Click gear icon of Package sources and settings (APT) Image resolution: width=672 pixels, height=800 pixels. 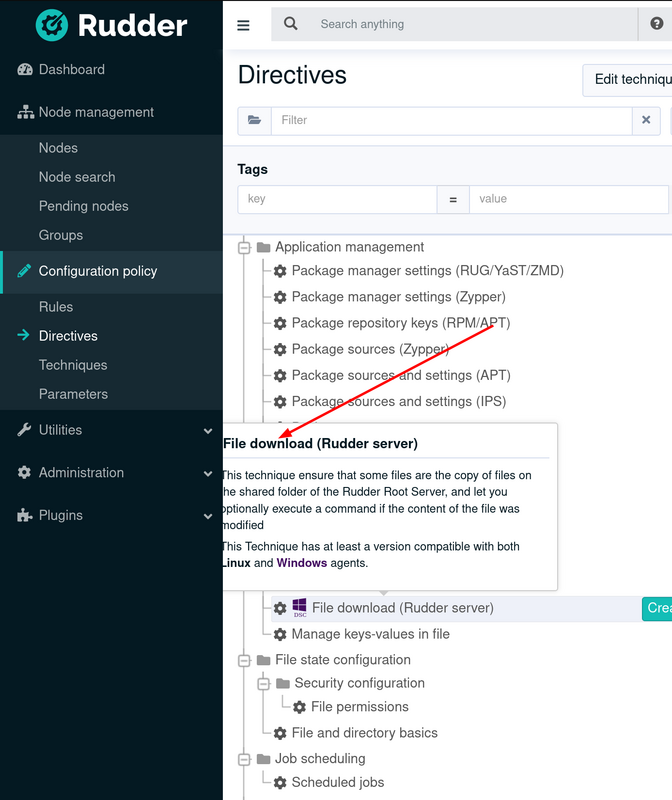[280, 376]
